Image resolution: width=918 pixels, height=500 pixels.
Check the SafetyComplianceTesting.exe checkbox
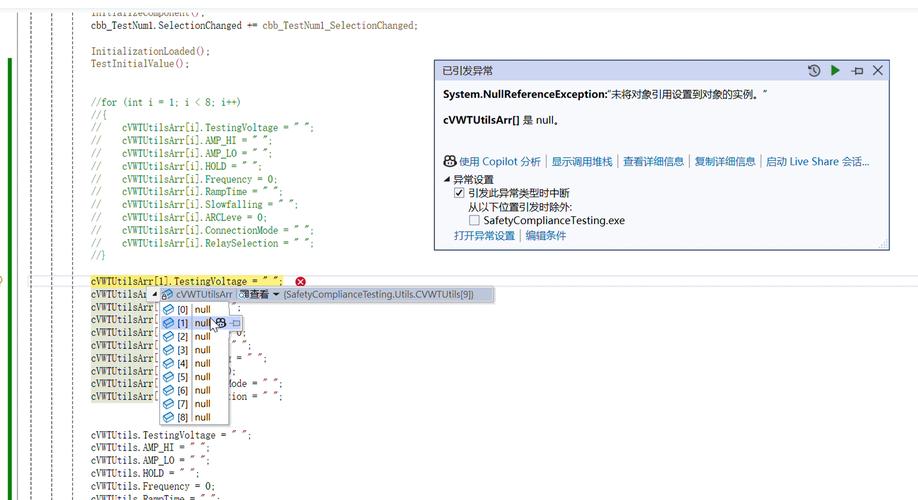coord(474,220)
